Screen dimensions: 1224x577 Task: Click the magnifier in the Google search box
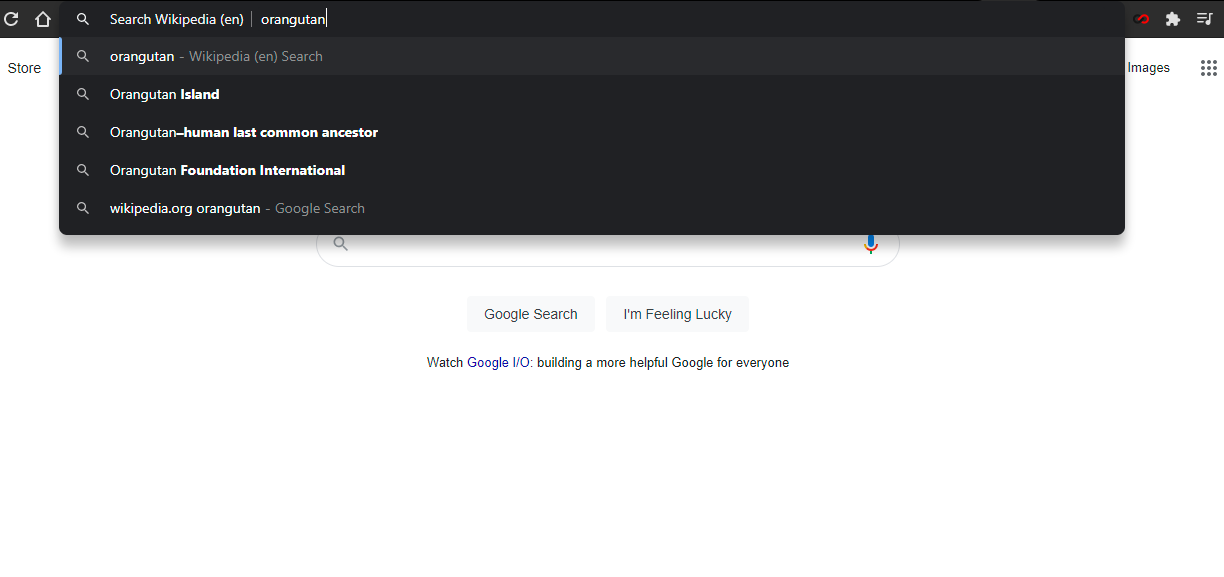(341, 244)
